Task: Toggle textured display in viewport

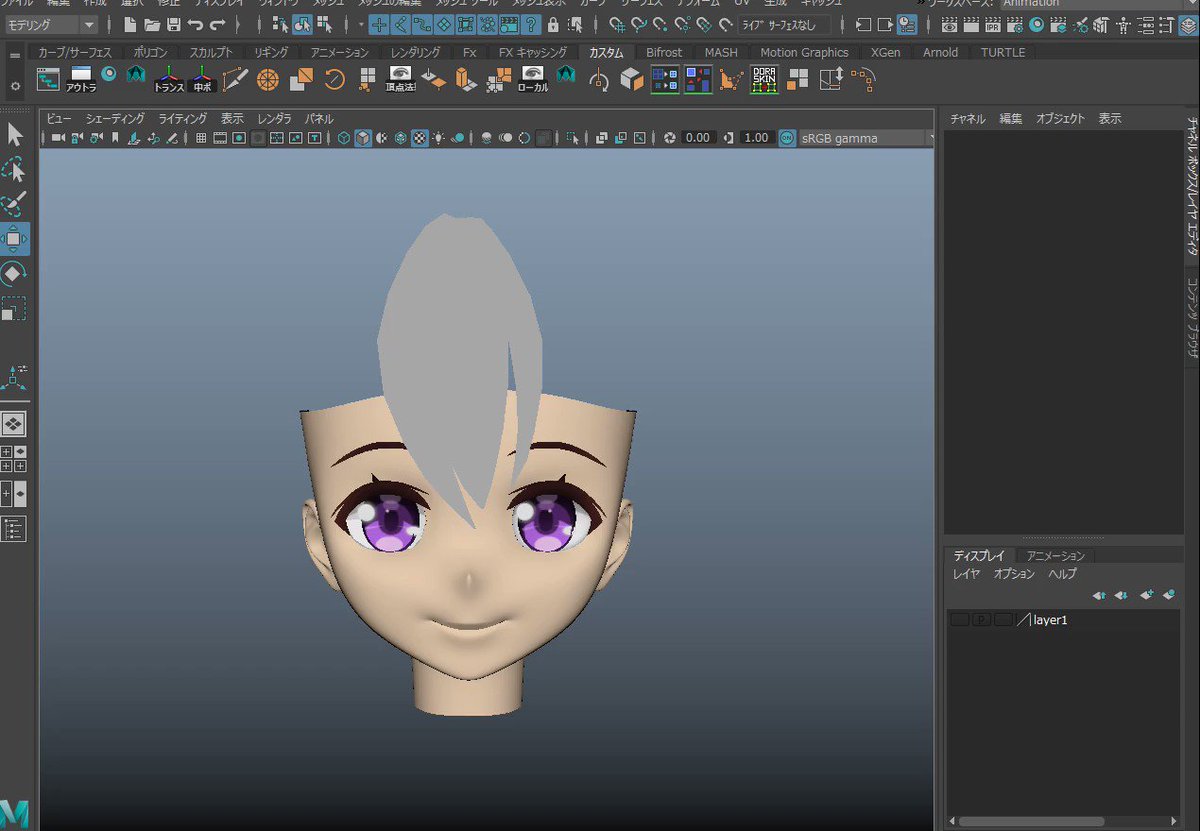Action: (x=420, y=138)
